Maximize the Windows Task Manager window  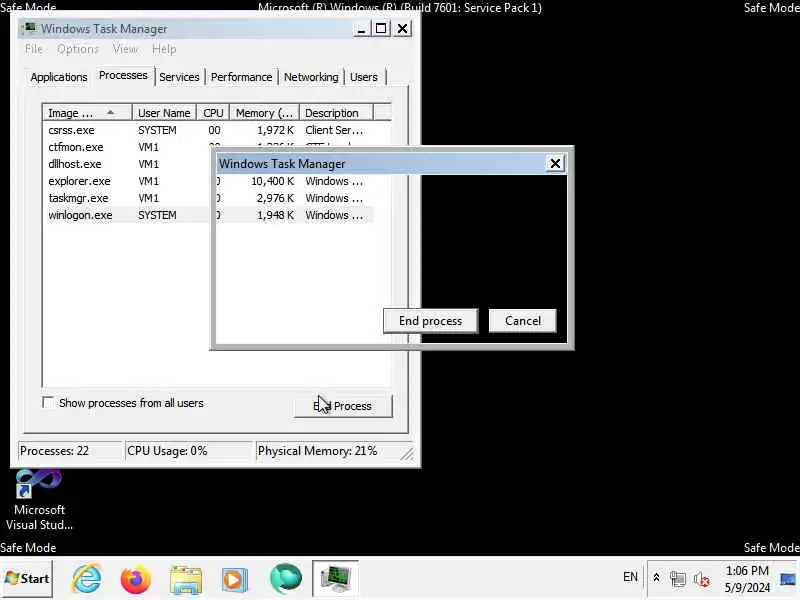tap(381, 29)
